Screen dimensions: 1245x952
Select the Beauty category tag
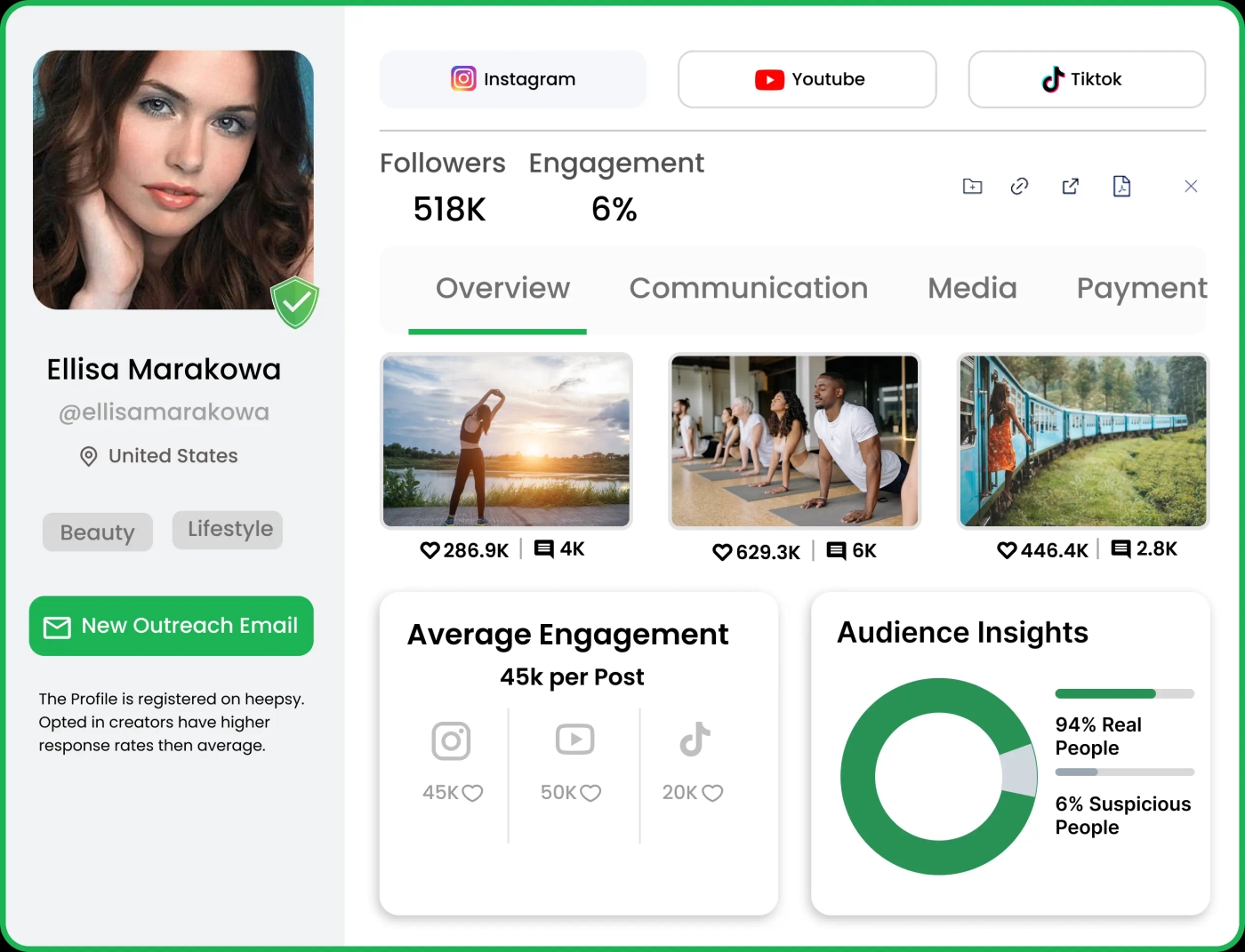(97, 532)
